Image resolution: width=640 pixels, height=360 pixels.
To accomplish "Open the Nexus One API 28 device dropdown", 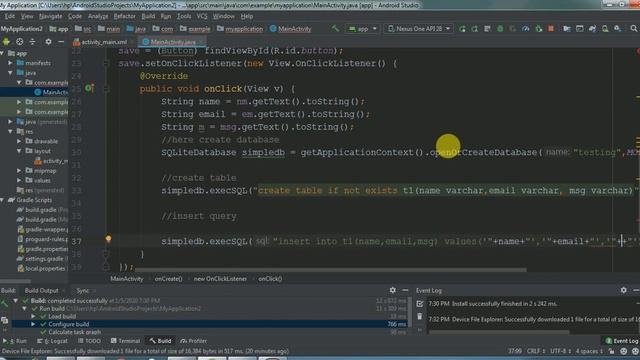I will coord(419,29).
